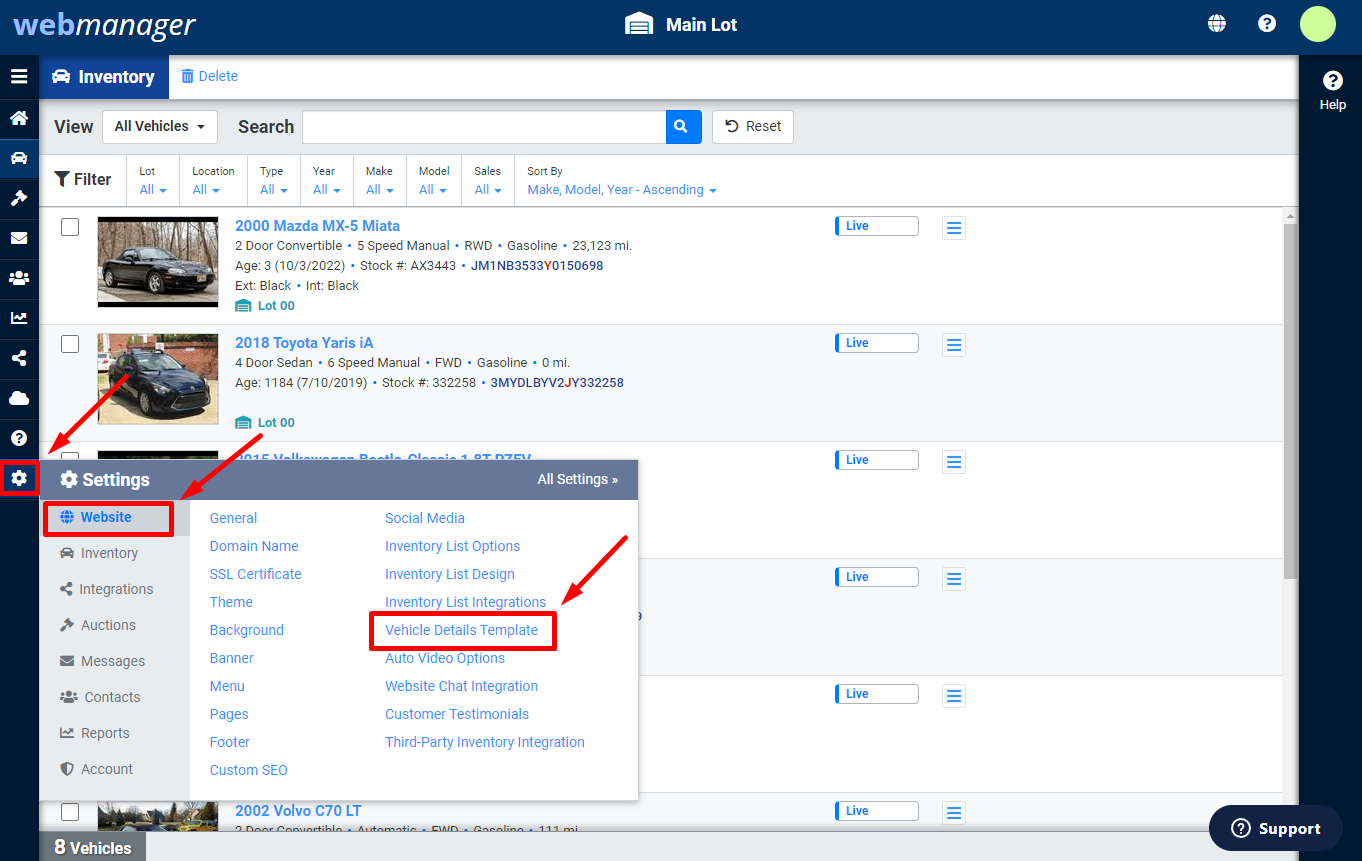This screenshot has width=1362, height=861.
Task: Click the Home icon in sidebar
Action: [19, 118]
